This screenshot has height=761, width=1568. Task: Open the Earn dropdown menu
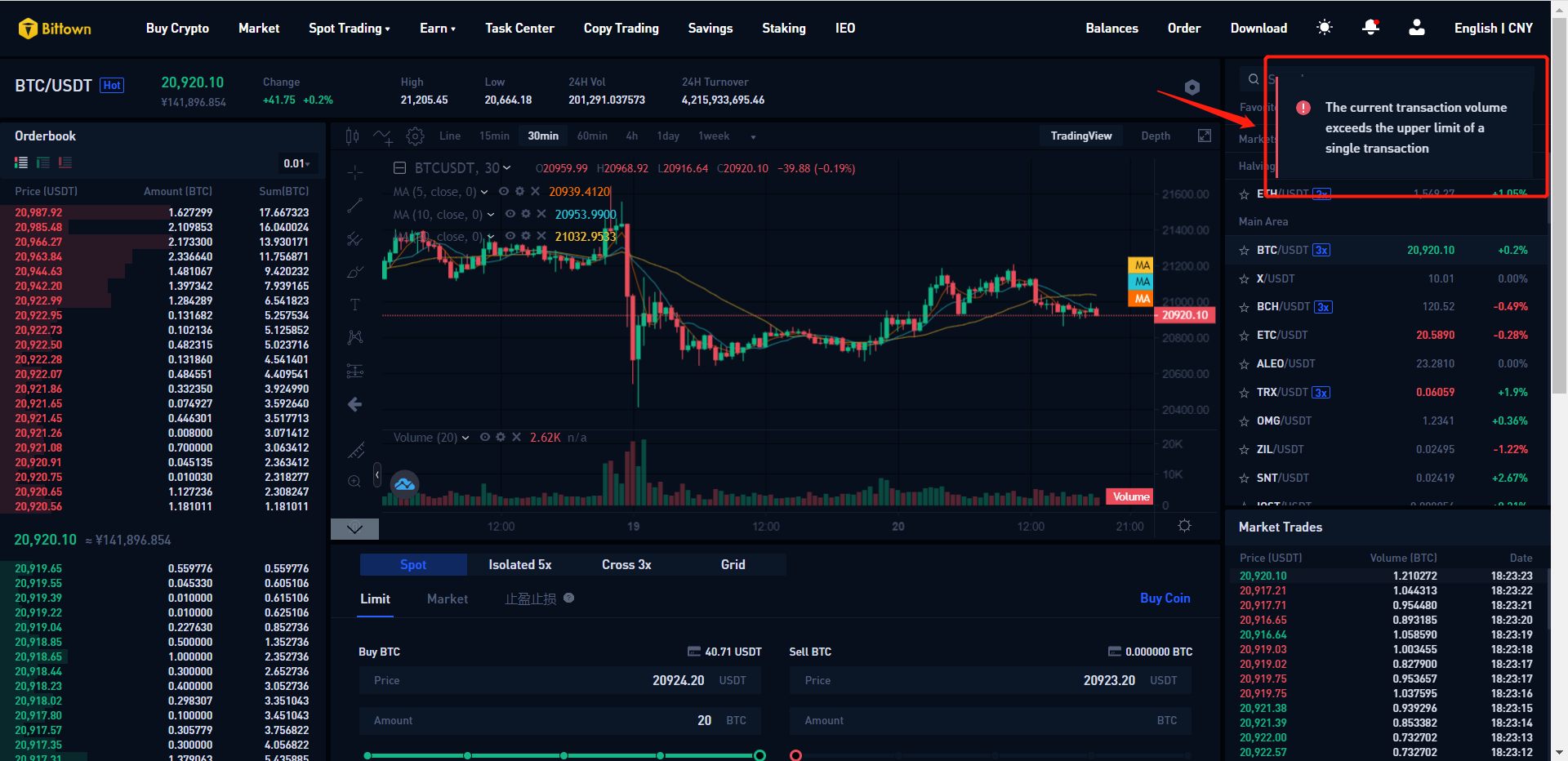pyautogui.click(x=438, y=28)
